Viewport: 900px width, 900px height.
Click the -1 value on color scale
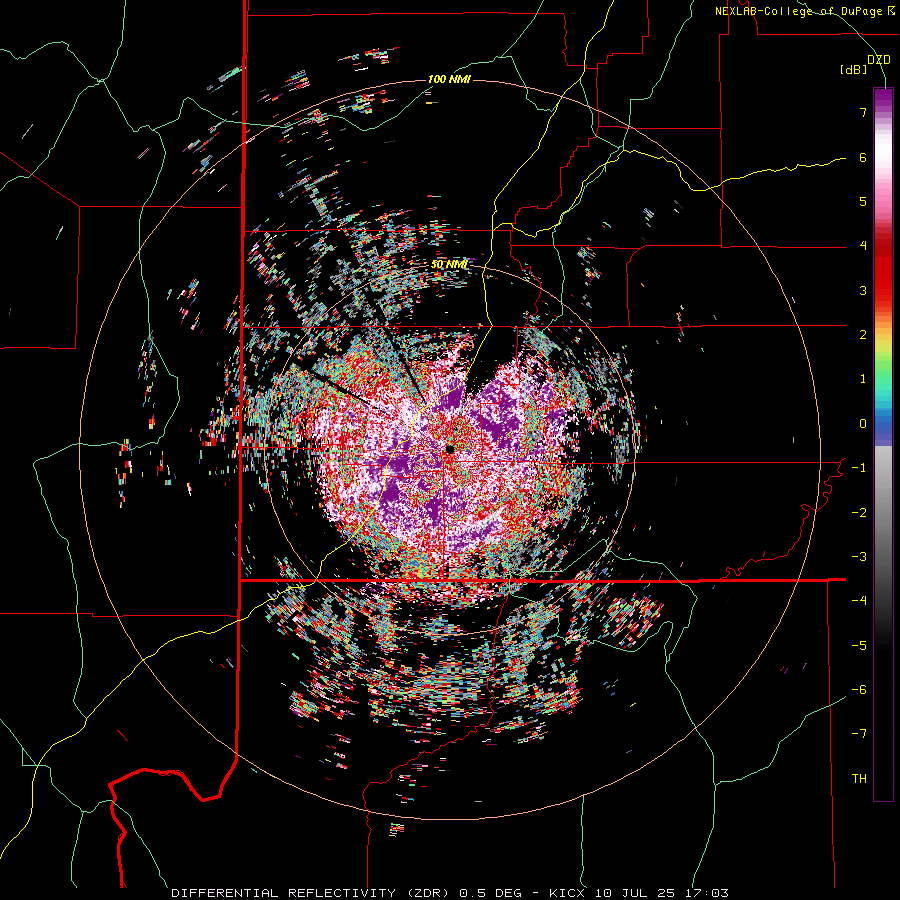[859, 468]
